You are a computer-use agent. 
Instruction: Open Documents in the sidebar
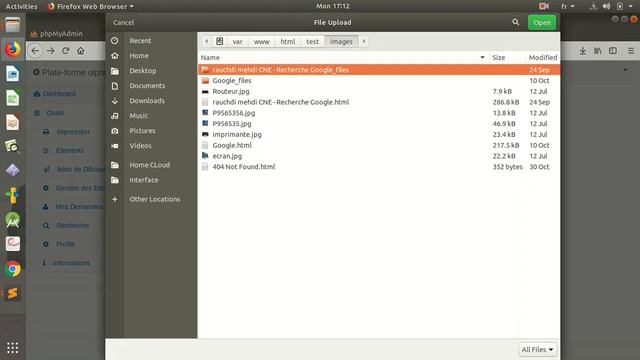pyautogui.click(x=147, y=86)
